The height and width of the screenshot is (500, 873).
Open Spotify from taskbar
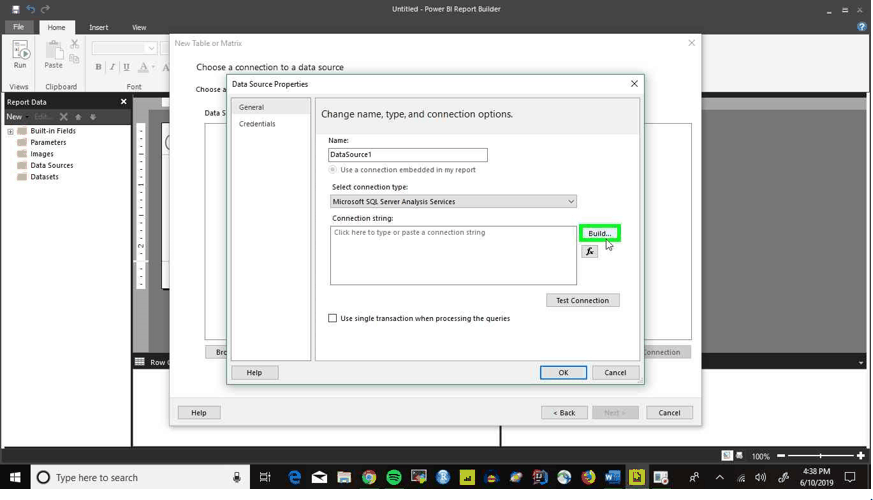[x=394, y=477]
